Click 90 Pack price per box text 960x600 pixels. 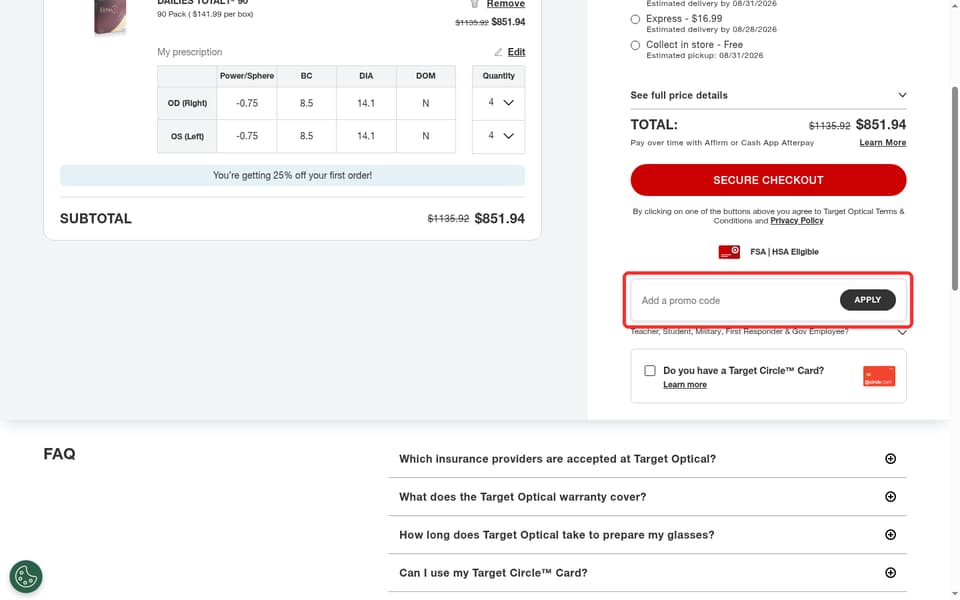tap(205, 14)
